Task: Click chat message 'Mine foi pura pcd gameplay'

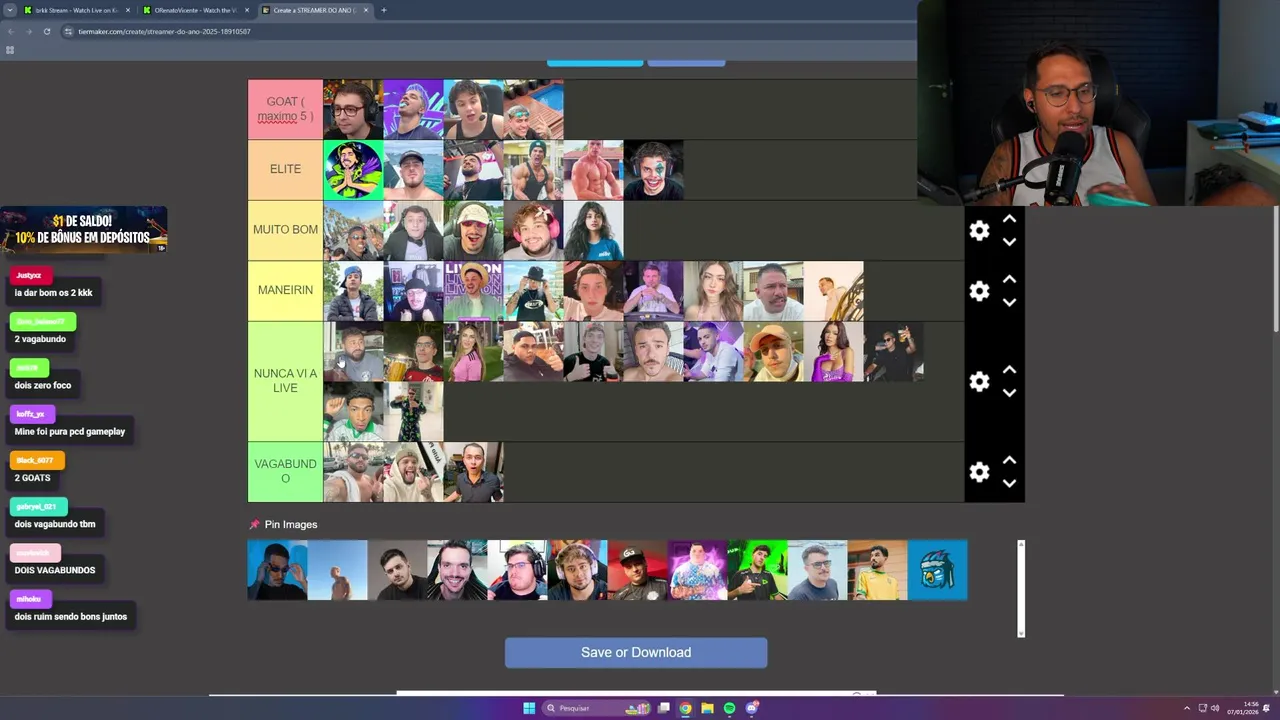Action: pyautogui.click(x=70, y=431)
